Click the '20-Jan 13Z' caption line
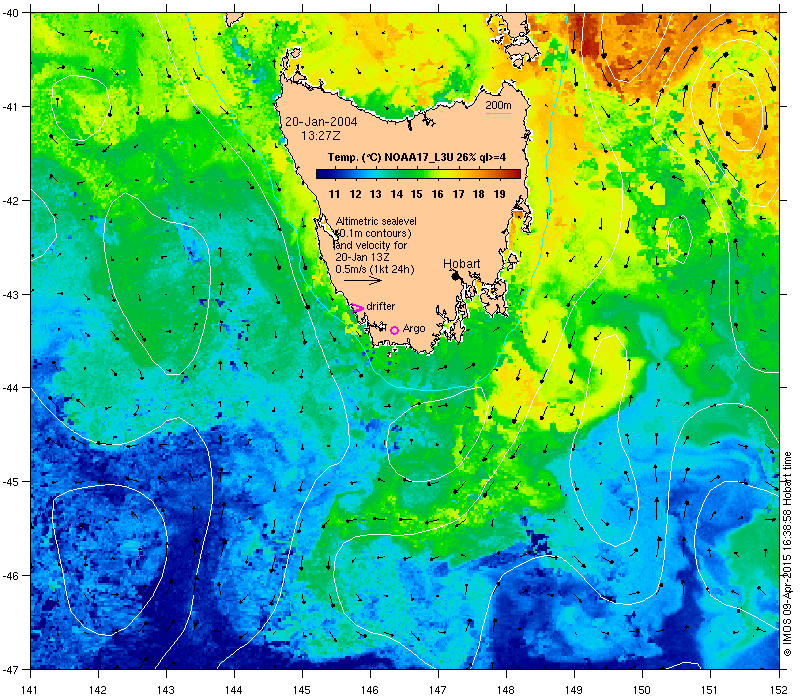Screen dimensions: 800x700 [362, 257]
